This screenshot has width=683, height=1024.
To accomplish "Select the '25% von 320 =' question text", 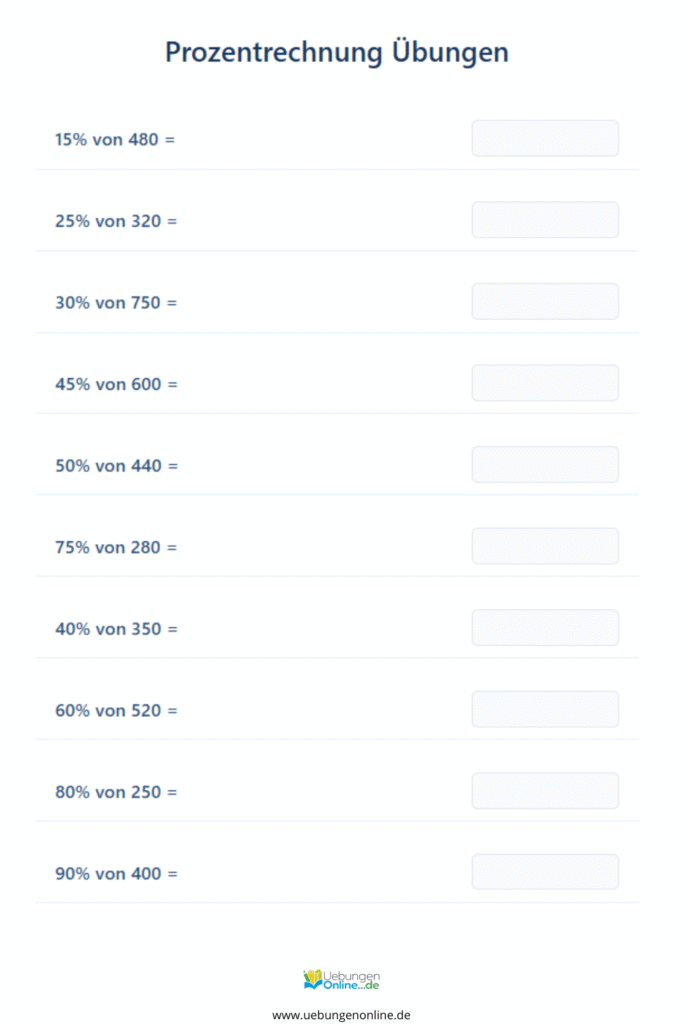I will pyautogui.click(x=116, y=221).
